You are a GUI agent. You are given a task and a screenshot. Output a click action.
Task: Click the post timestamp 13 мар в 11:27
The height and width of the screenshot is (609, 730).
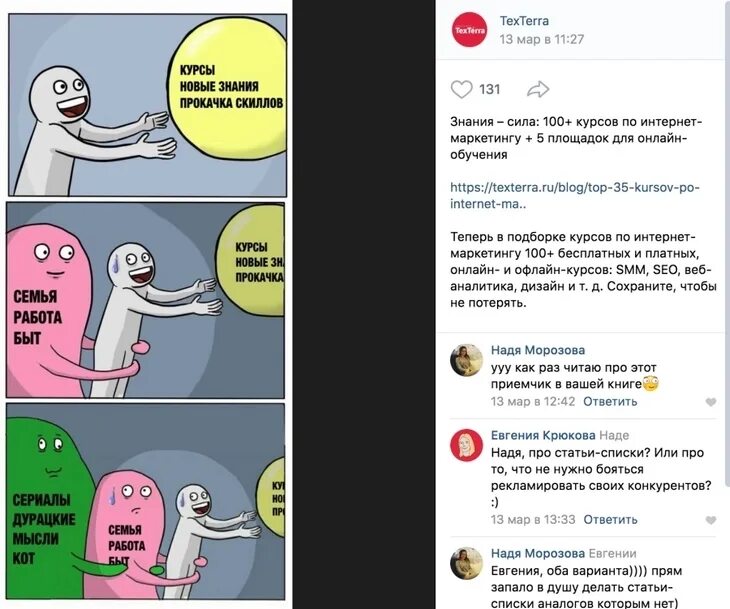pos(541,40)
